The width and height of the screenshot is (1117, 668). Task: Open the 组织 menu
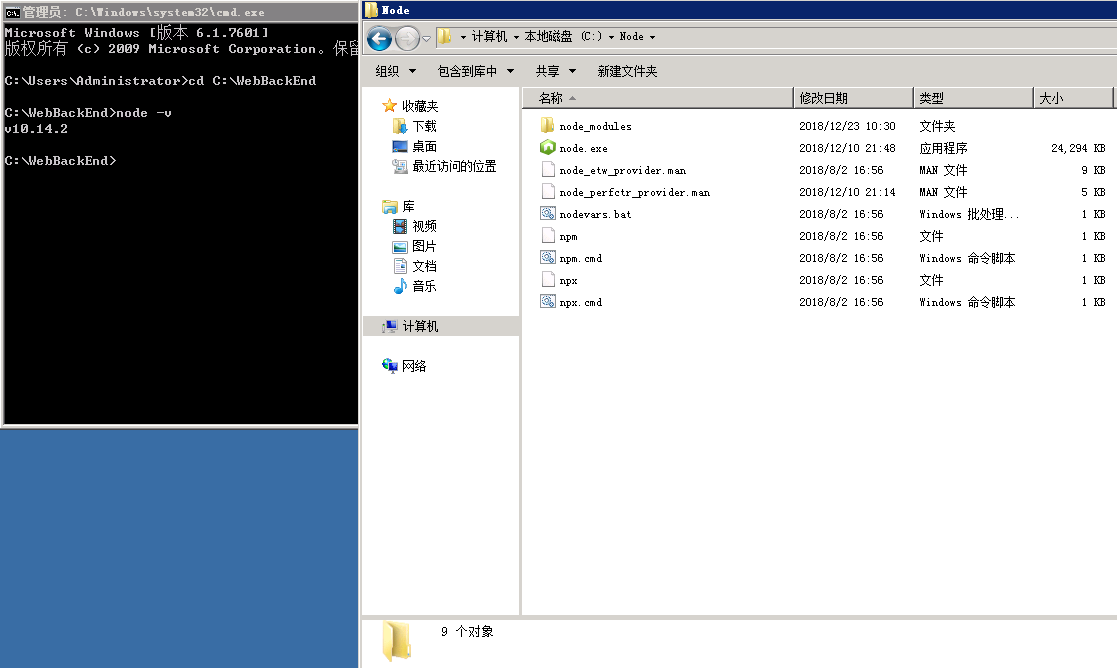395,71
